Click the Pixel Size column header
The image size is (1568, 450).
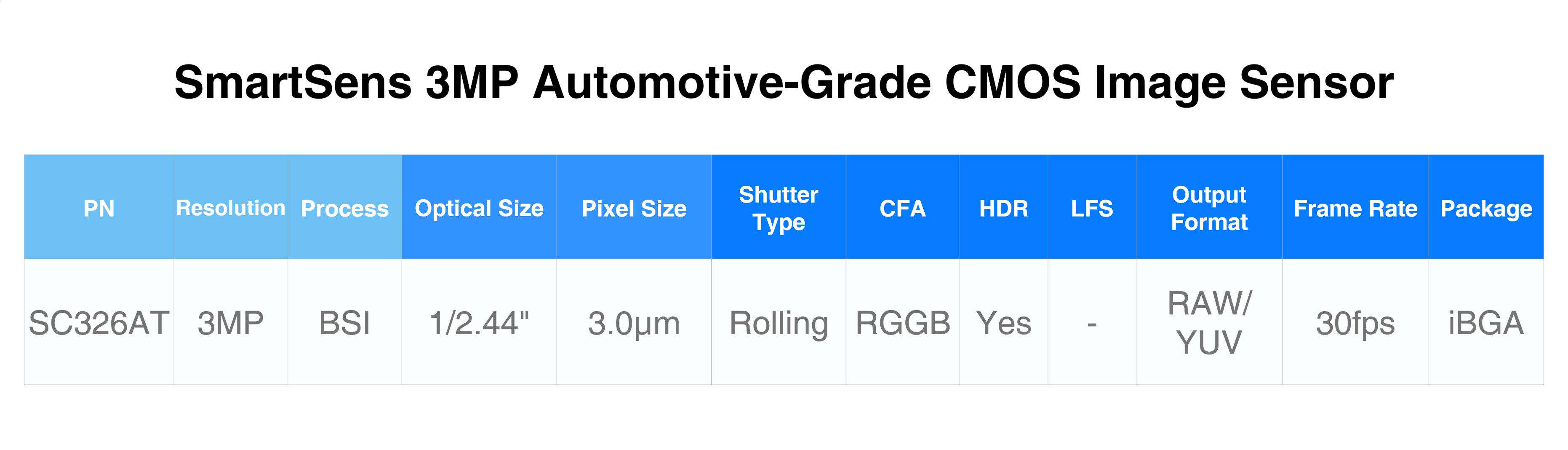(x=634, y=208)
